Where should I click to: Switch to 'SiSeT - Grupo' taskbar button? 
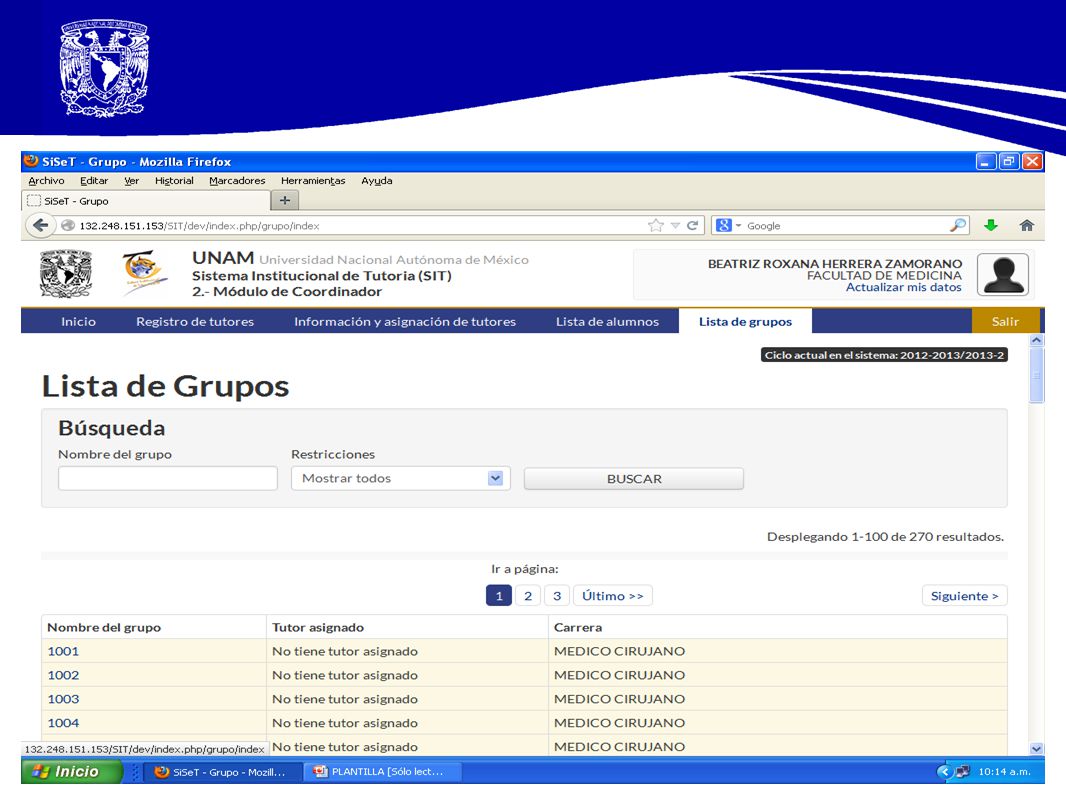[x=222, y=772]
